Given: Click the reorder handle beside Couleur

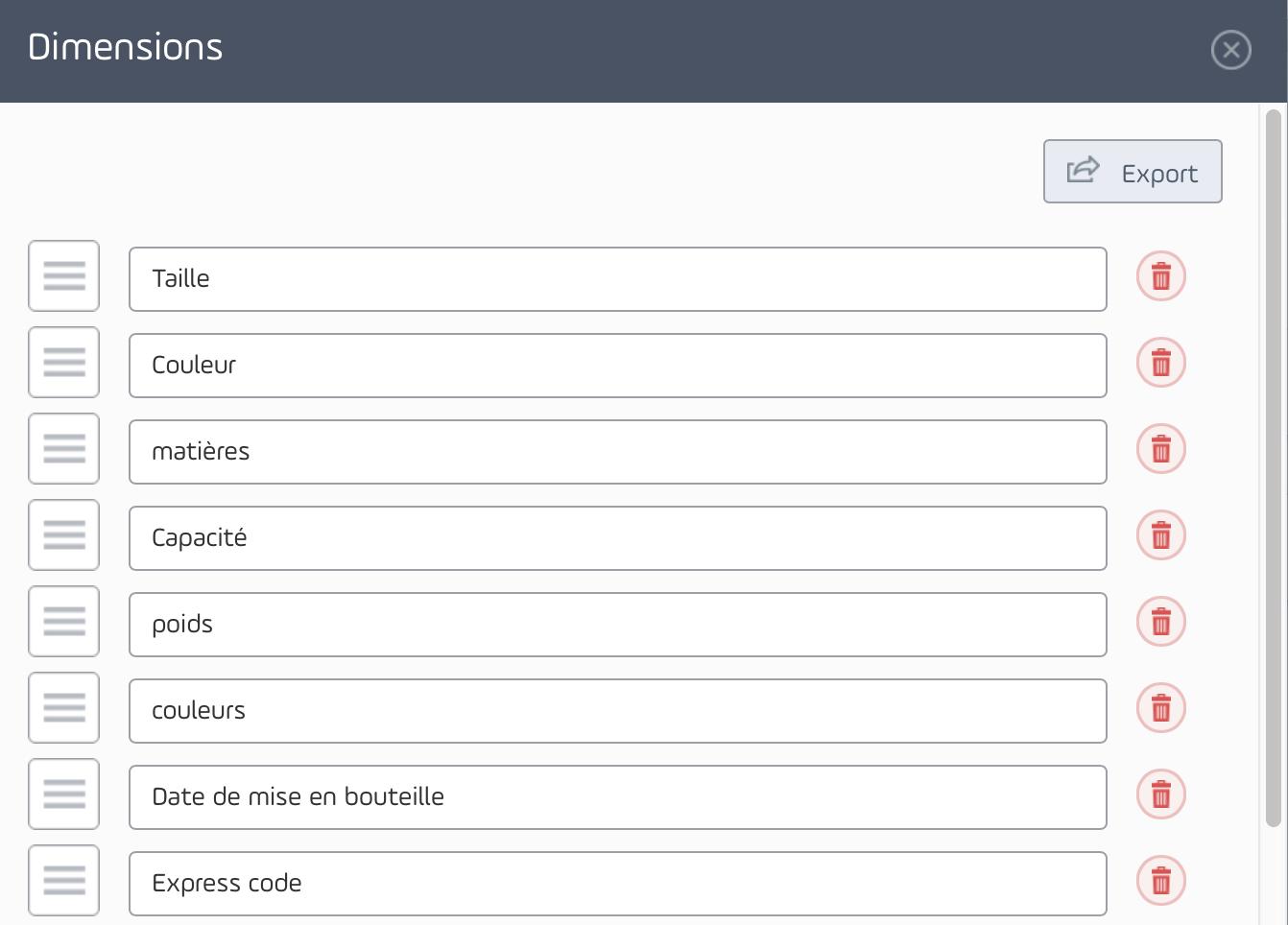Looking at the screenshot, I should (64, 363).
